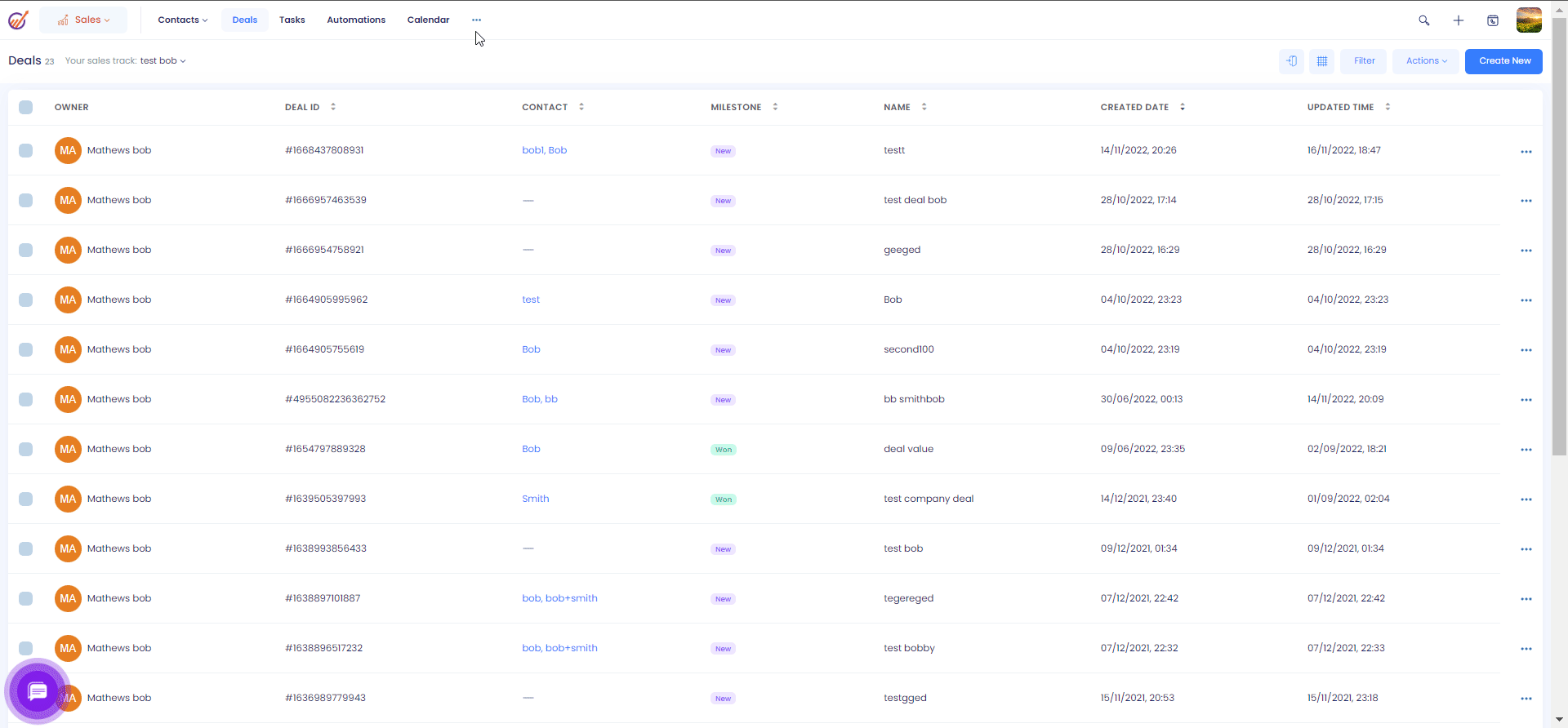Open the call log icon in top bar
Screen dimensions: 1568x728
click(x=1493, y=20)
